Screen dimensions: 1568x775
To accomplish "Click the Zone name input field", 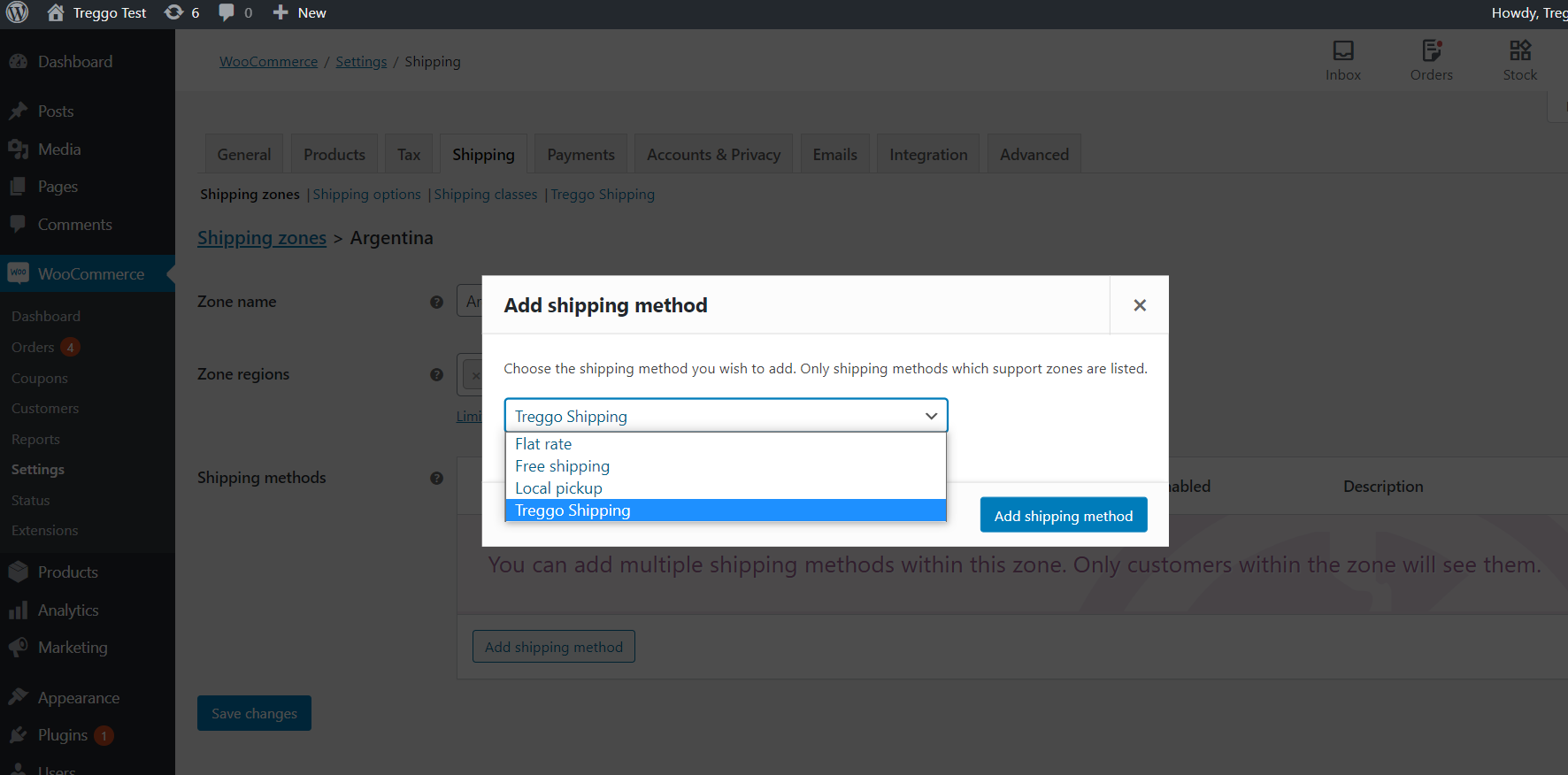I will click(x=470, y=301).
